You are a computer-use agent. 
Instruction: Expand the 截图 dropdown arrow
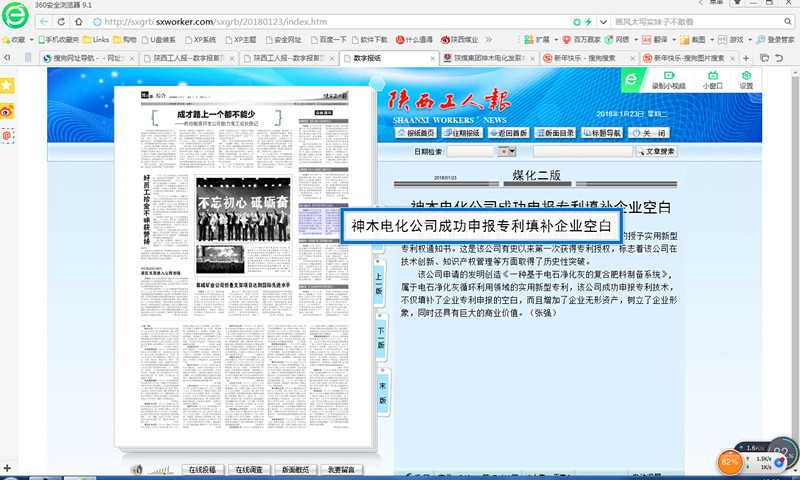pyautogui.click(x=712, y=39)
